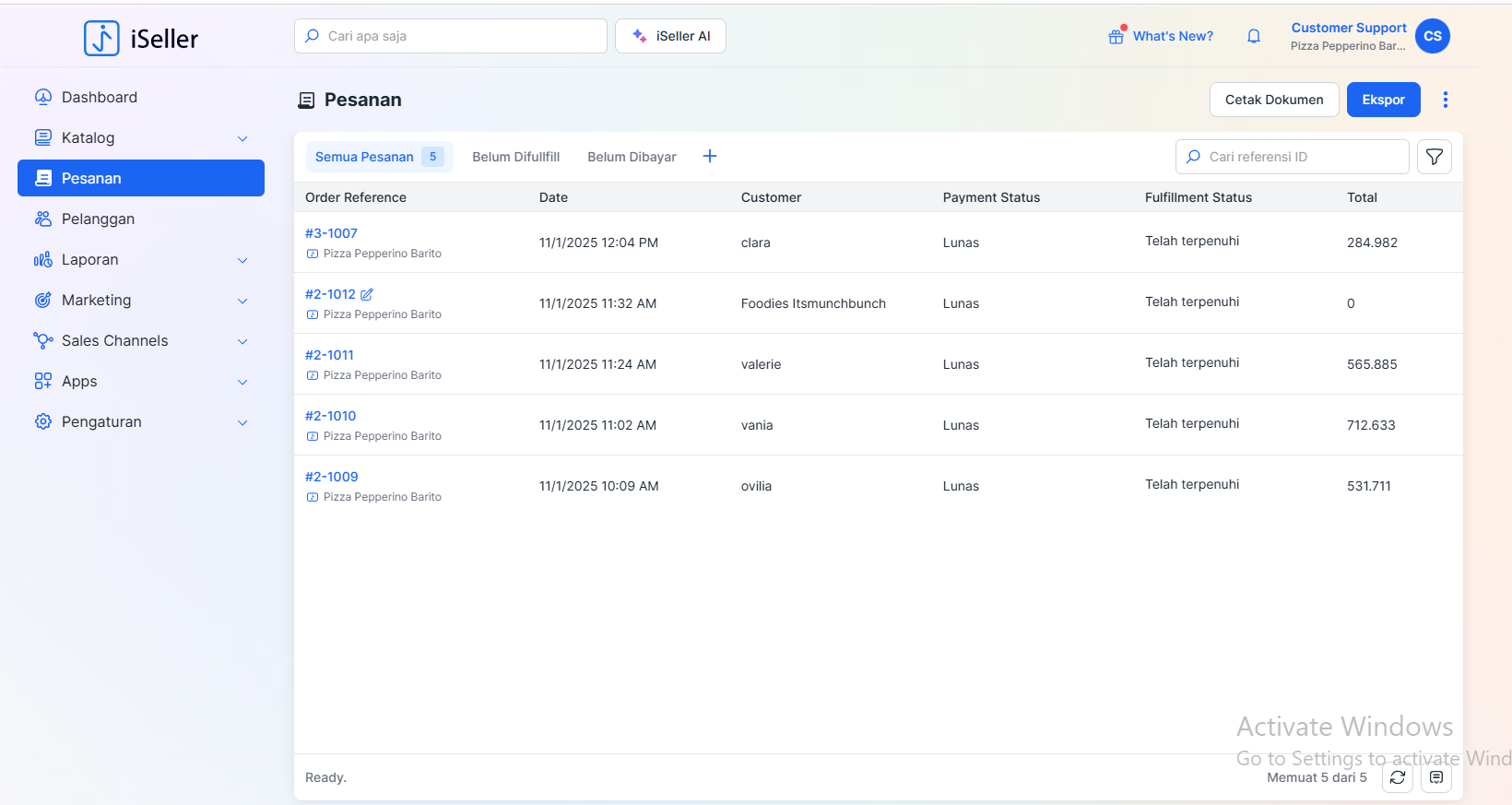Click the iSeller logo

(x=141, y=38)
